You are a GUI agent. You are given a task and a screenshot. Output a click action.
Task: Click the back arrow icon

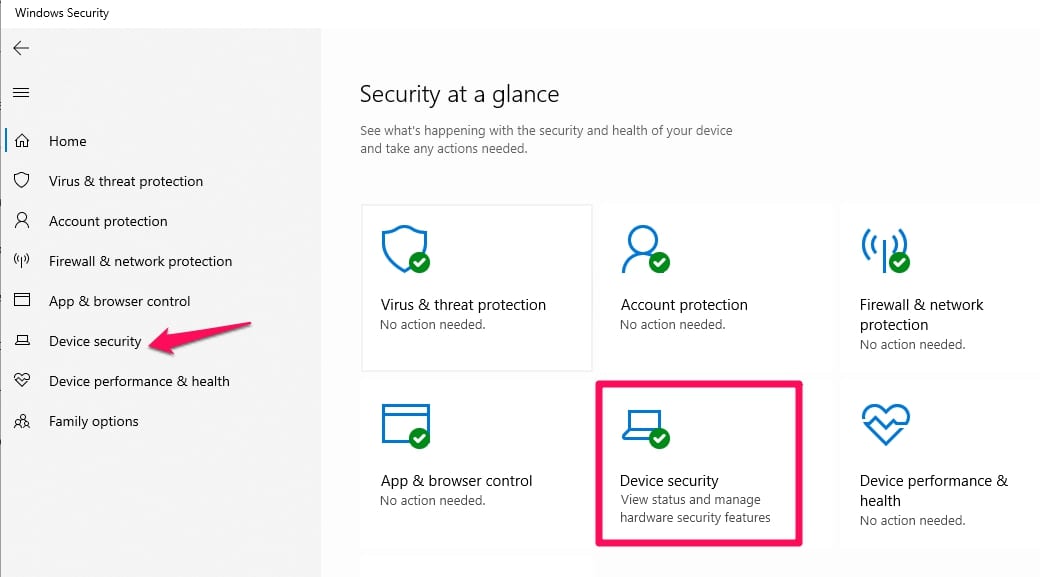(21, 48)
